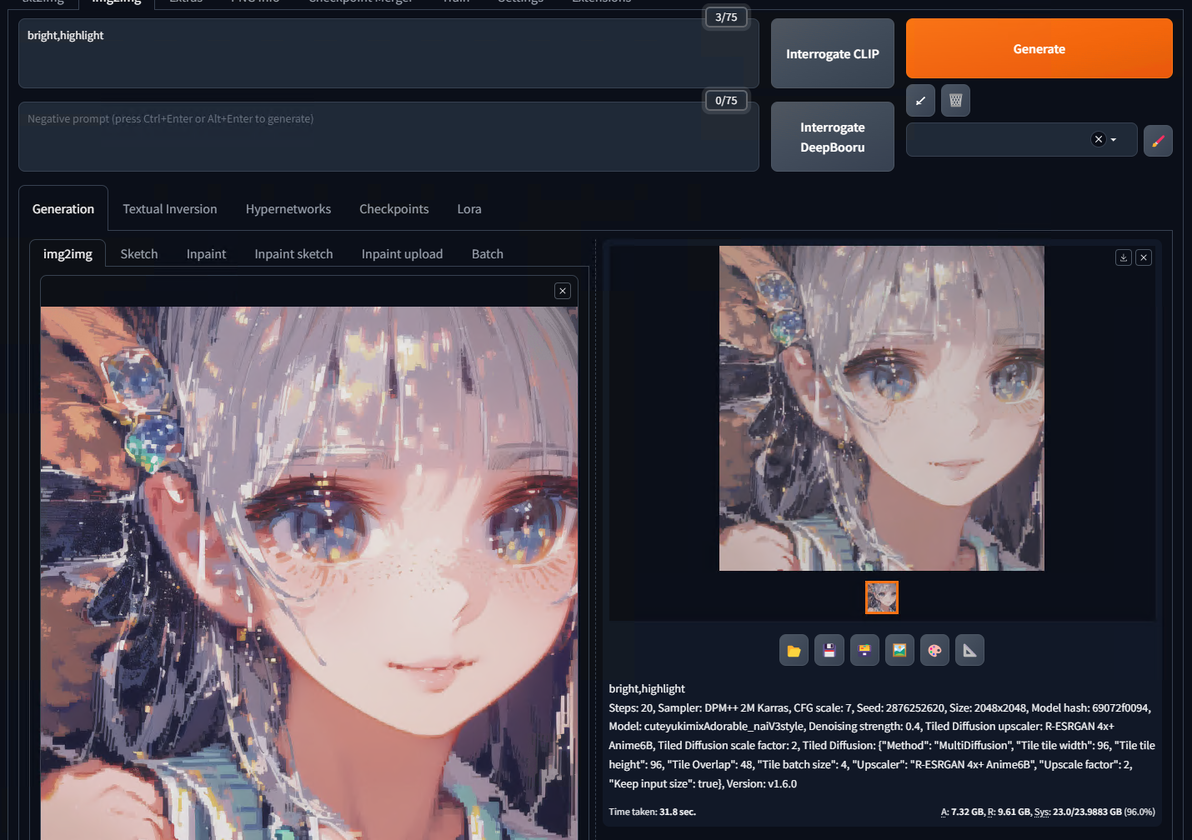Screen dimensions: 1192x840
Task: Open the Inpaint upload sub-tab
Action: [x=402, y=254]
